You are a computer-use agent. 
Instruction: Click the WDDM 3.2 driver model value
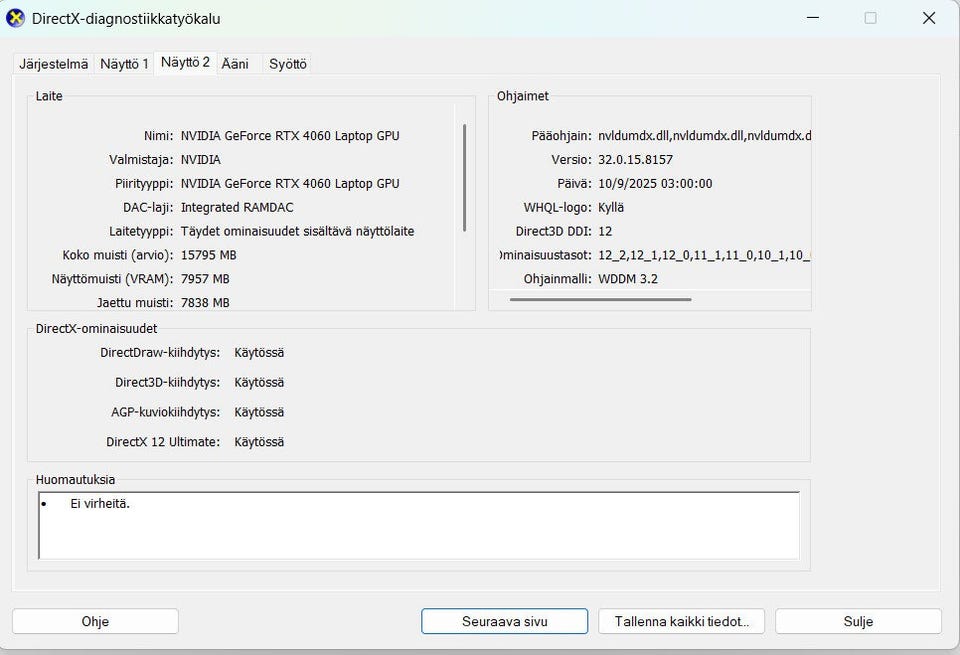tap(628, 279)
